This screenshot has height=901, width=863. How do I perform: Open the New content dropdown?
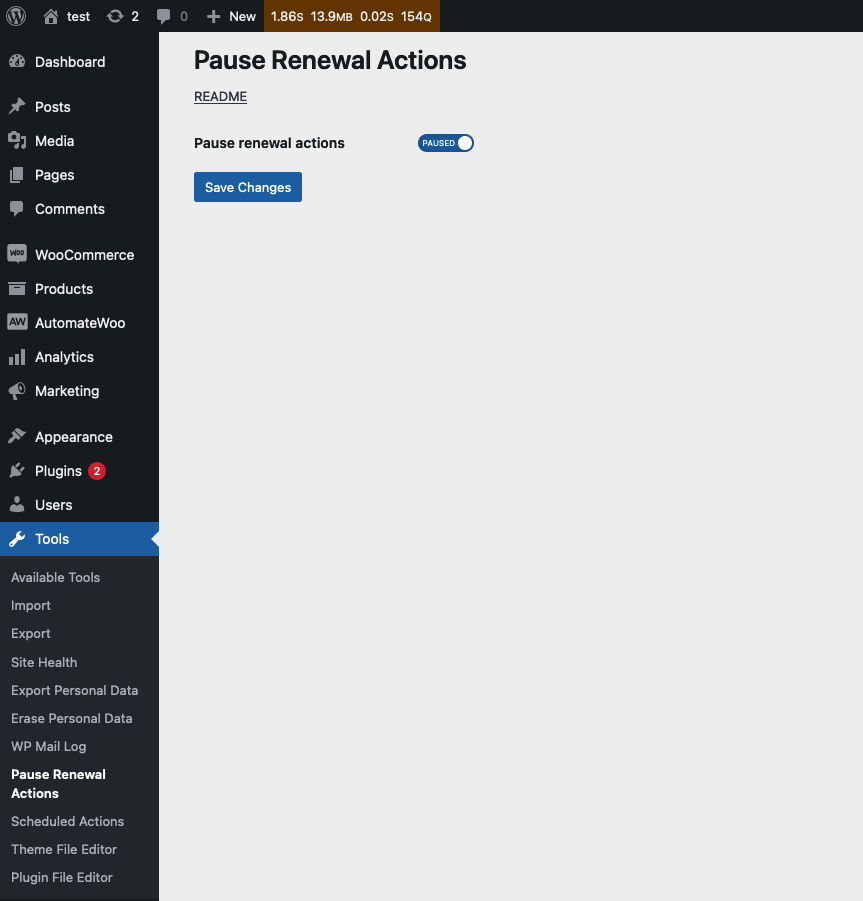231,16
